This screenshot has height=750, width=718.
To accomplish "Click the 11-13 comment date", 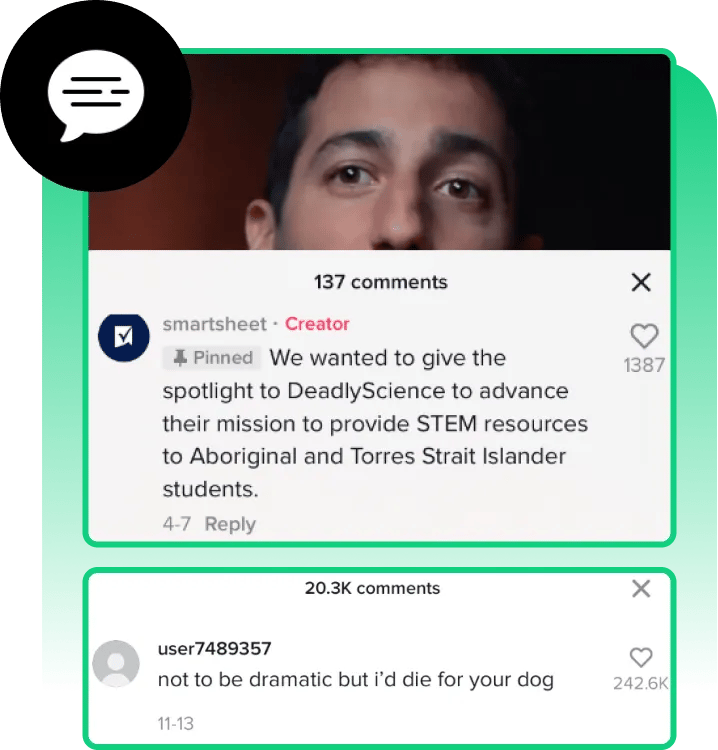I will (x=176, y=724).
